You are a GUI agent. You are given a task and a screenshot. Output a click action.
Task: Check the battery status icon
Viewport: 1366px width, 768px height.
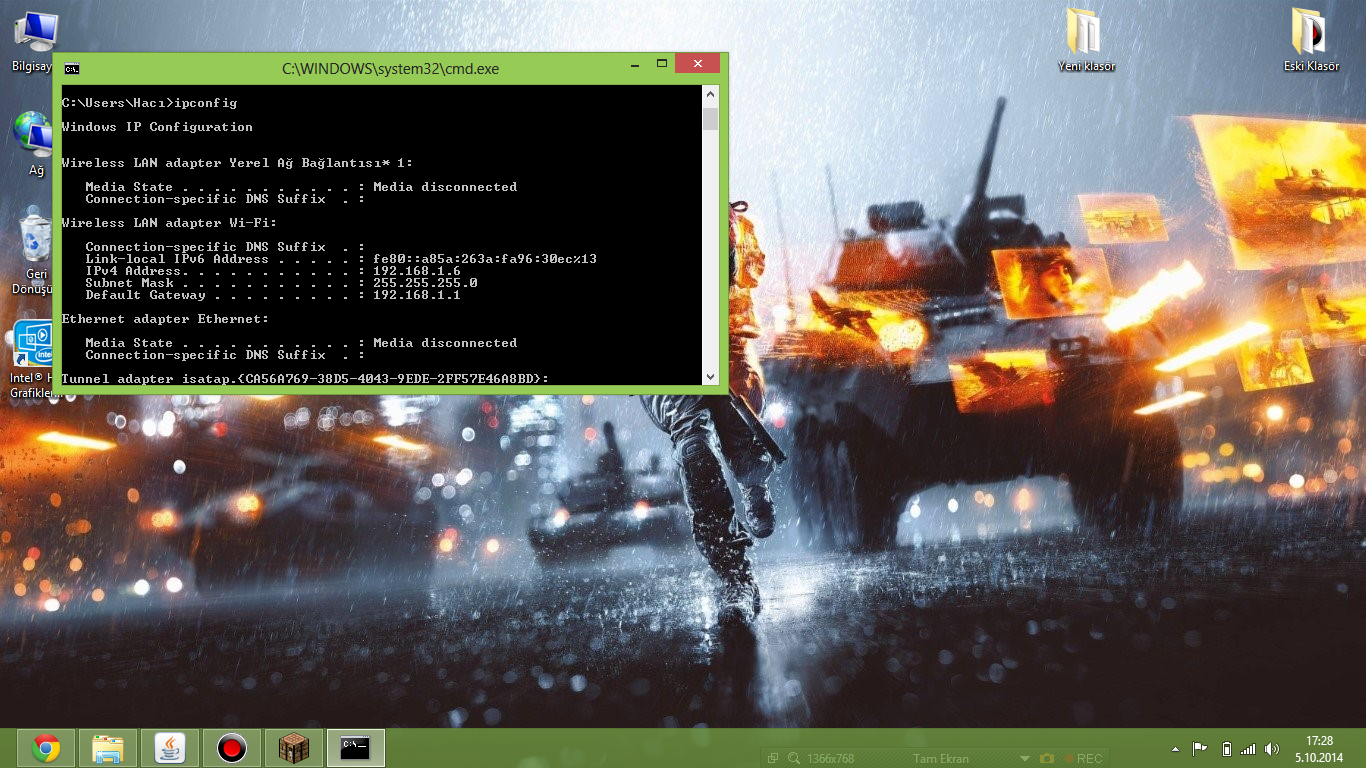(x=1227, y=749)
